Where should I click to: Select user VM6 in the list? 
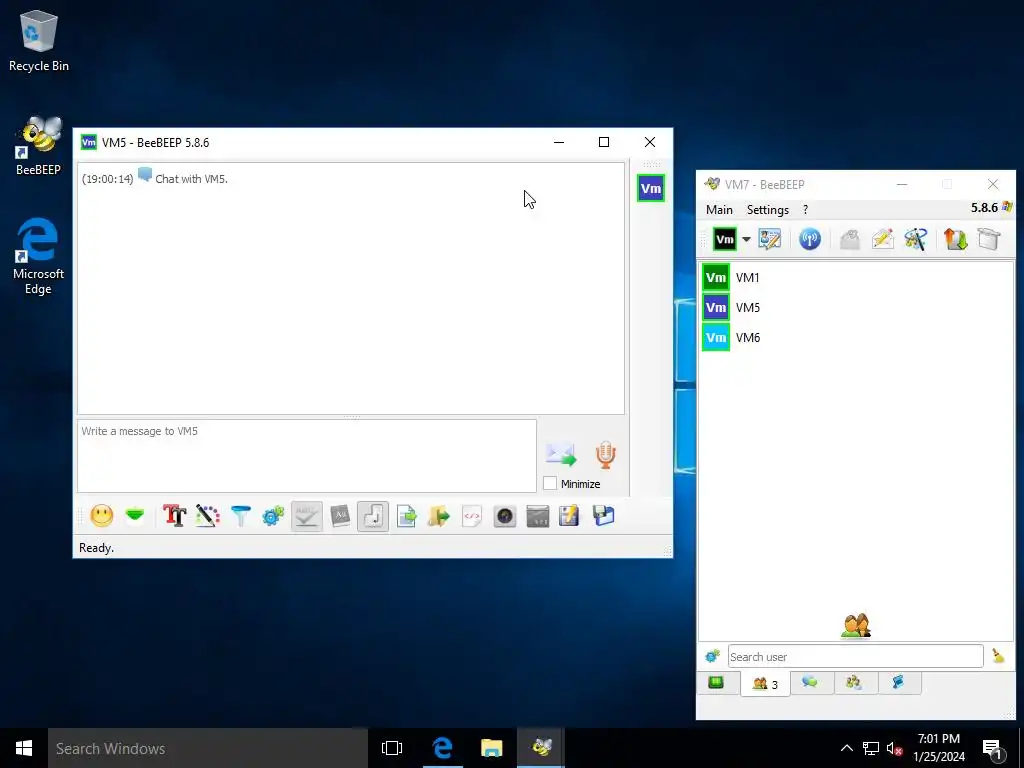tap(856, 338)
